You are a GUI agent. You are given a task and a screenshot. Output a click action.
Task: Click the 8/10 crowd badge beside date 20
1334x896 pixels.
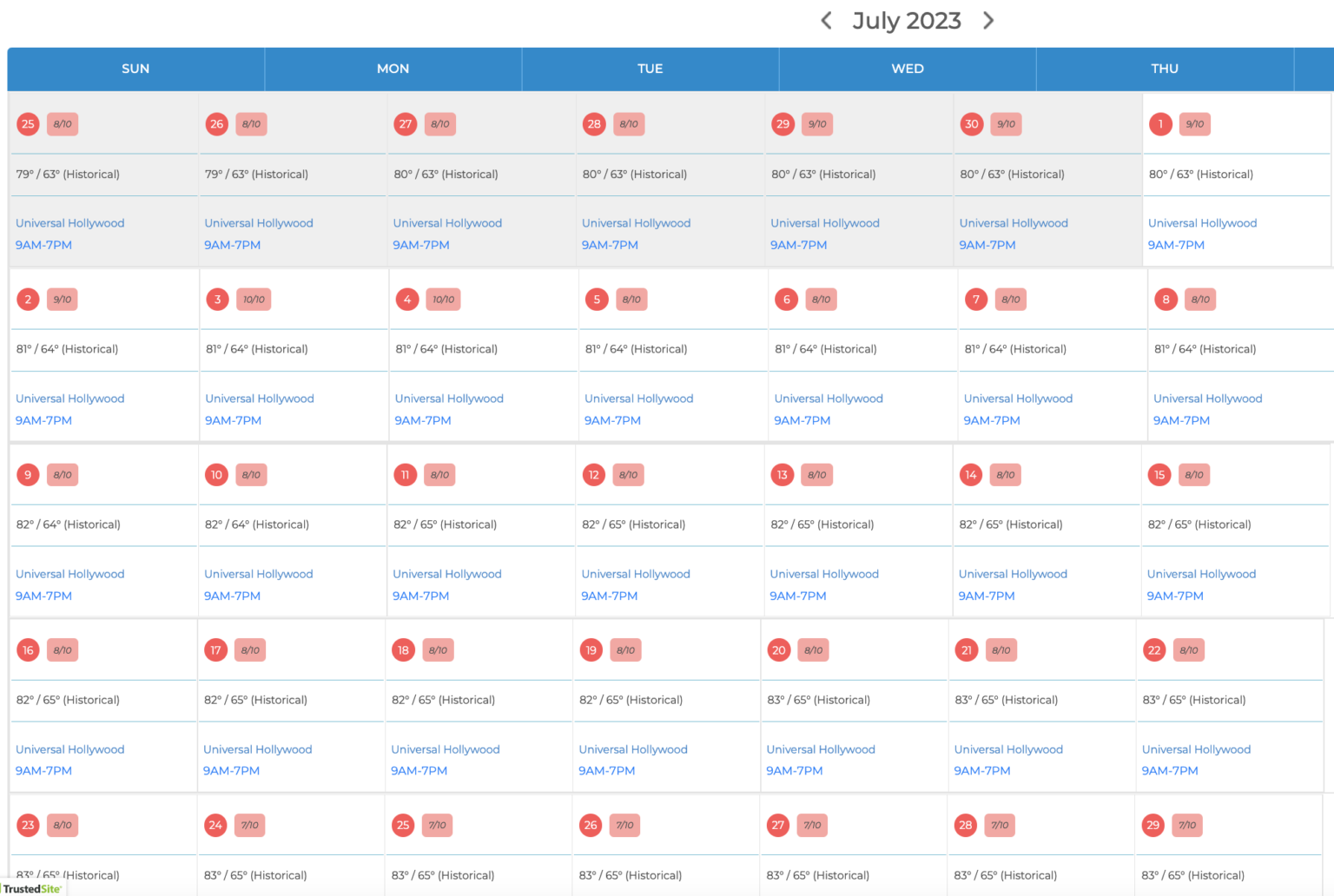(814, 650)
